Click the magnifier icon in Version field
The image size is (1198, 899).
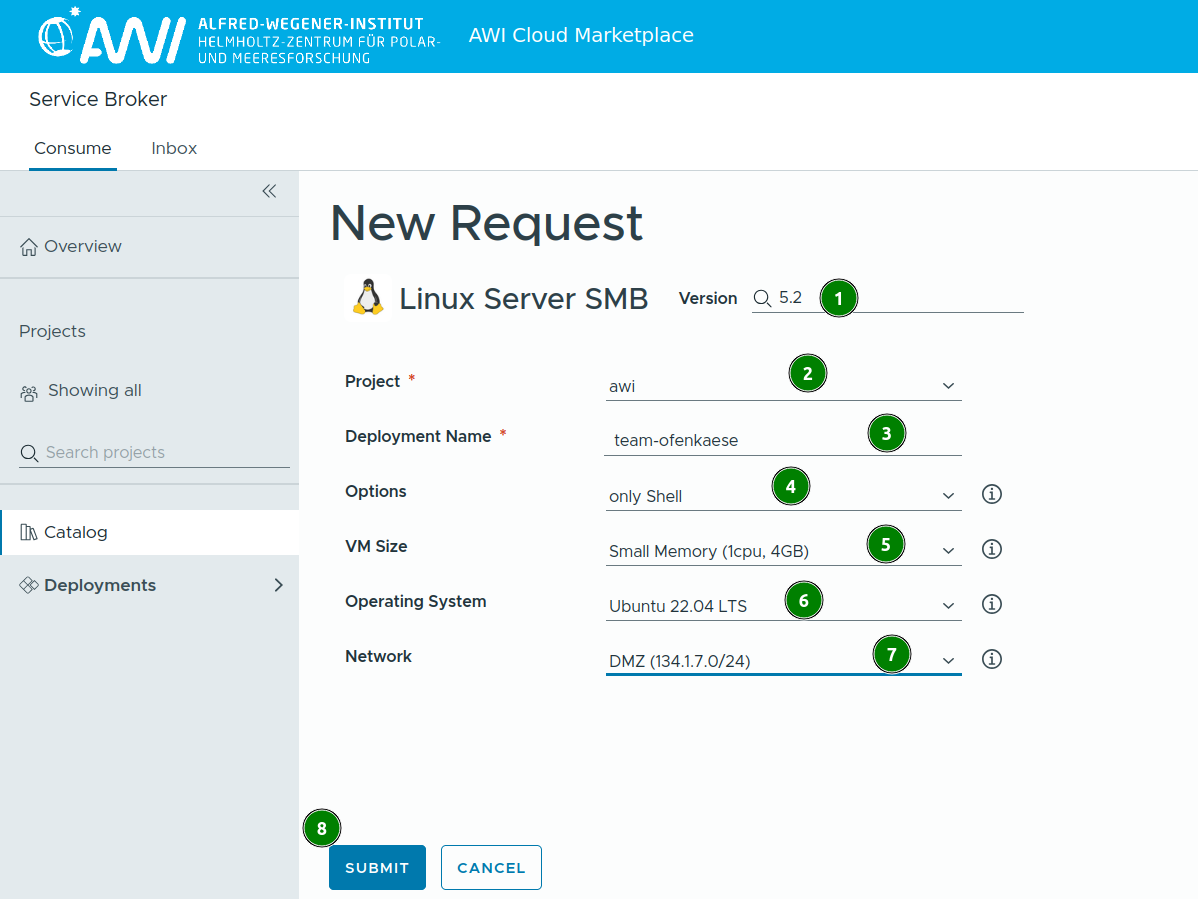point(762,298)
